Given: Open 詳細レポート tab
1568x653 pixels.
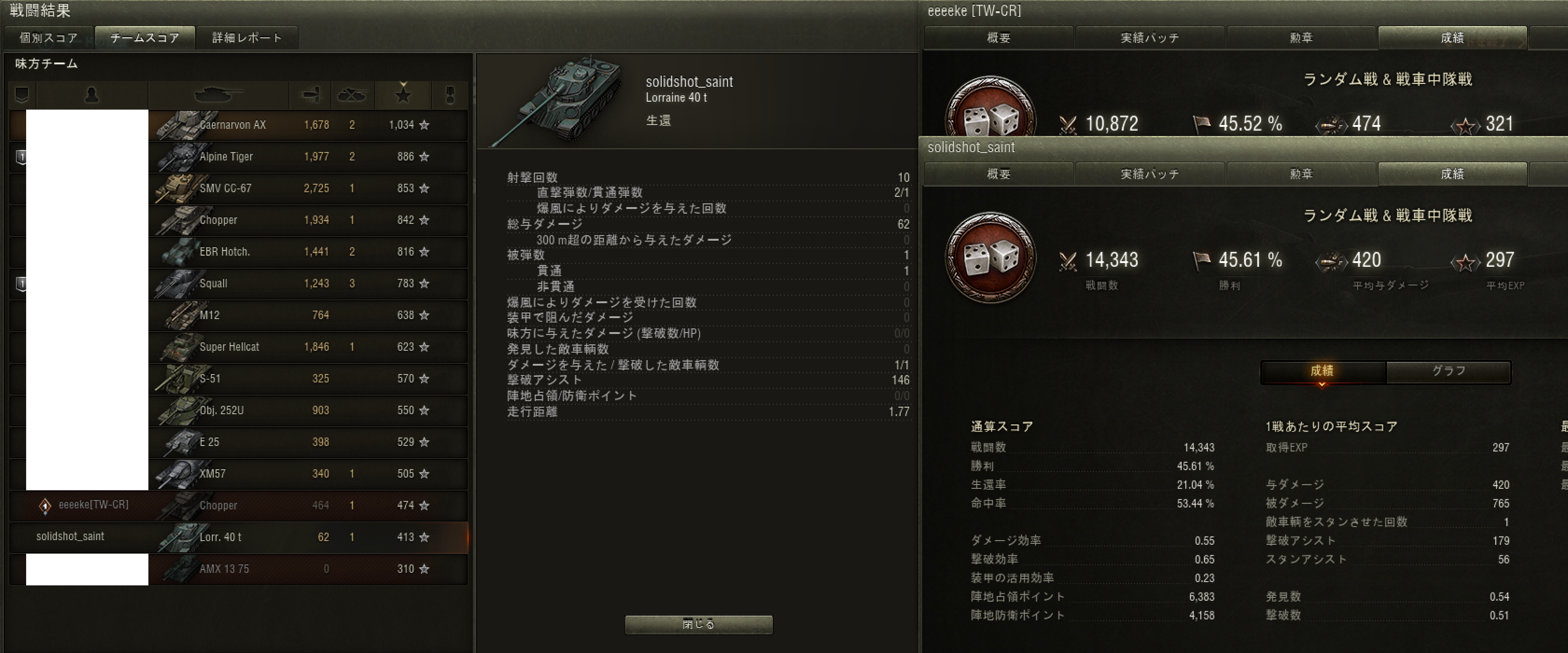Looking at the screenshot, I should [x=247, y=38].
